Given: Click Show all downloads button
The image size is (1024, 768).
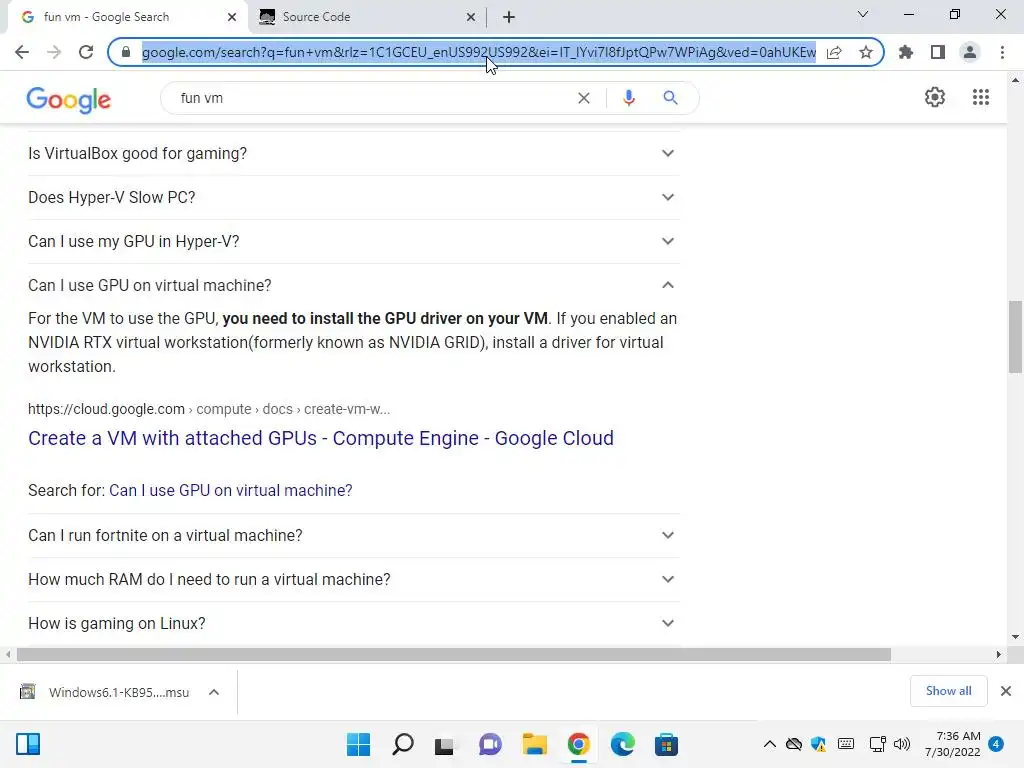Looking at the screenshot, I should (948, 691).
